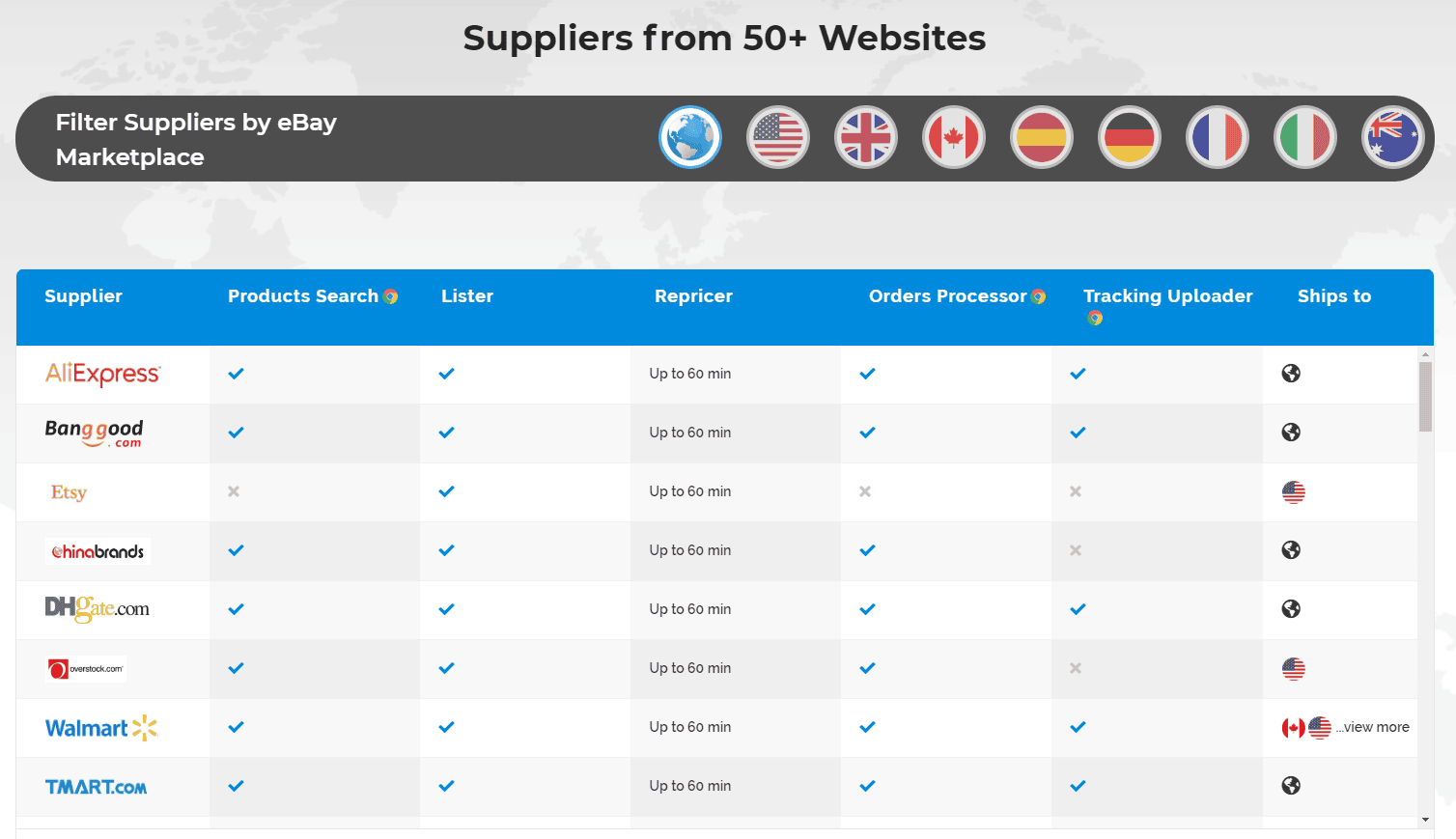Open the TMART.com supplier link
Image resolution: width=1456 pixels, height=839 pixels.
[96, 786]
